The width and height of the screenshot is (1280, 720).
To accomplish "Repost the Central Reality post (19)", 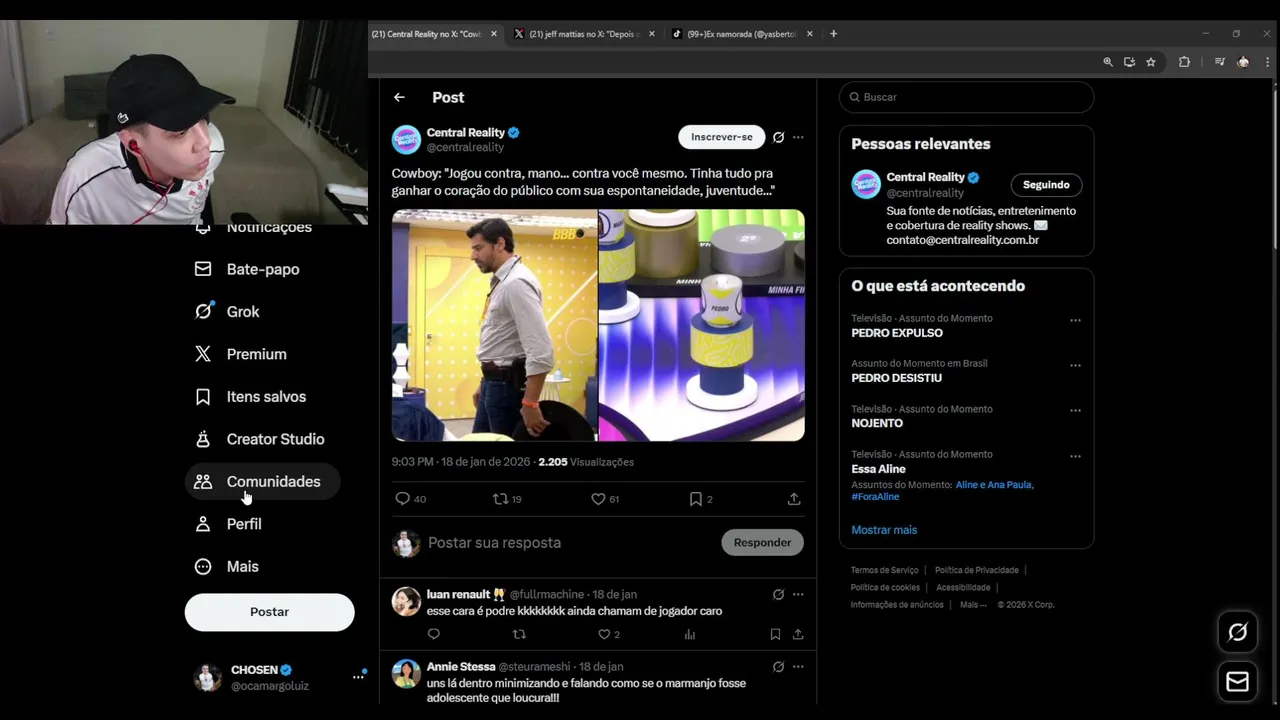I will coord(507,499).
